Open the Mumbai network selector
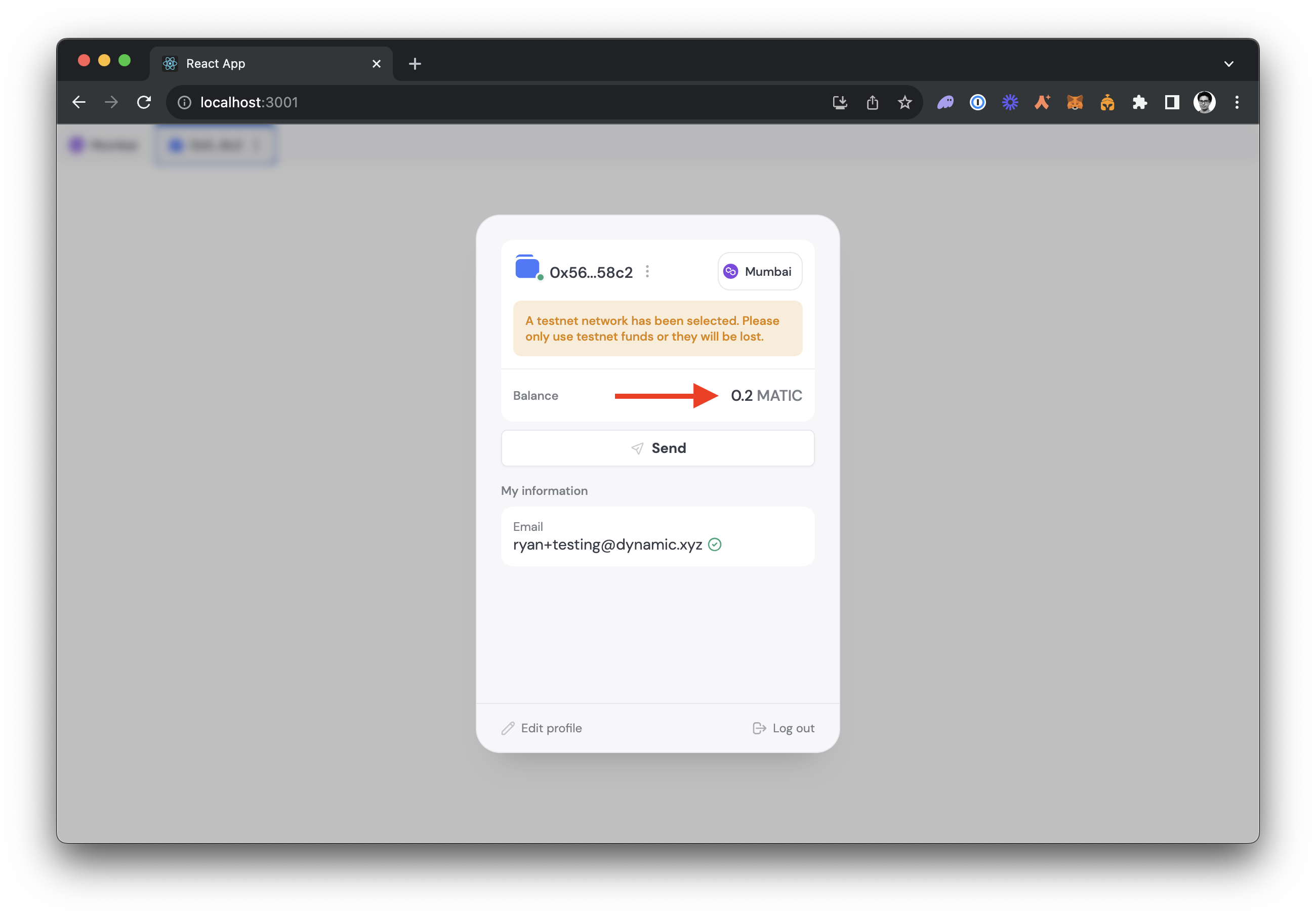1316x918 pixels. pos(759,272)
